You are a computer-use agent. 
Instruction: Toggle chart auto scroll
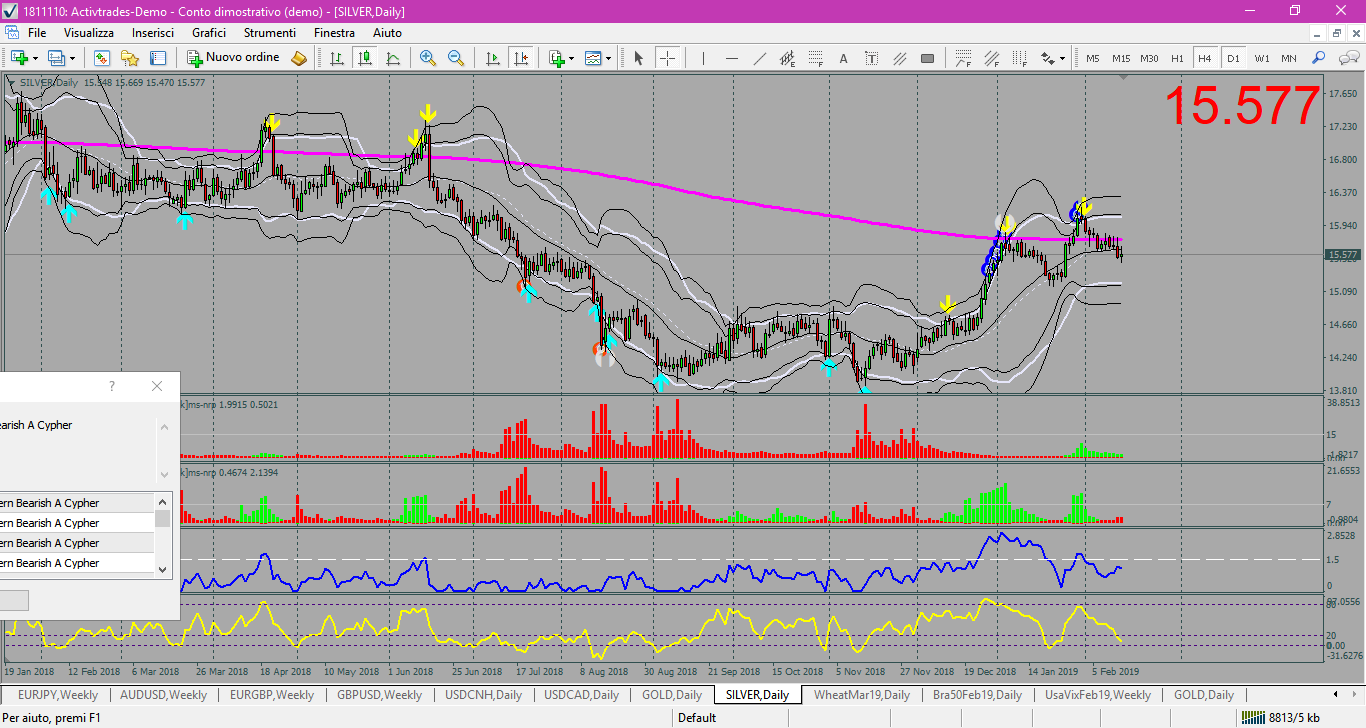492,58
